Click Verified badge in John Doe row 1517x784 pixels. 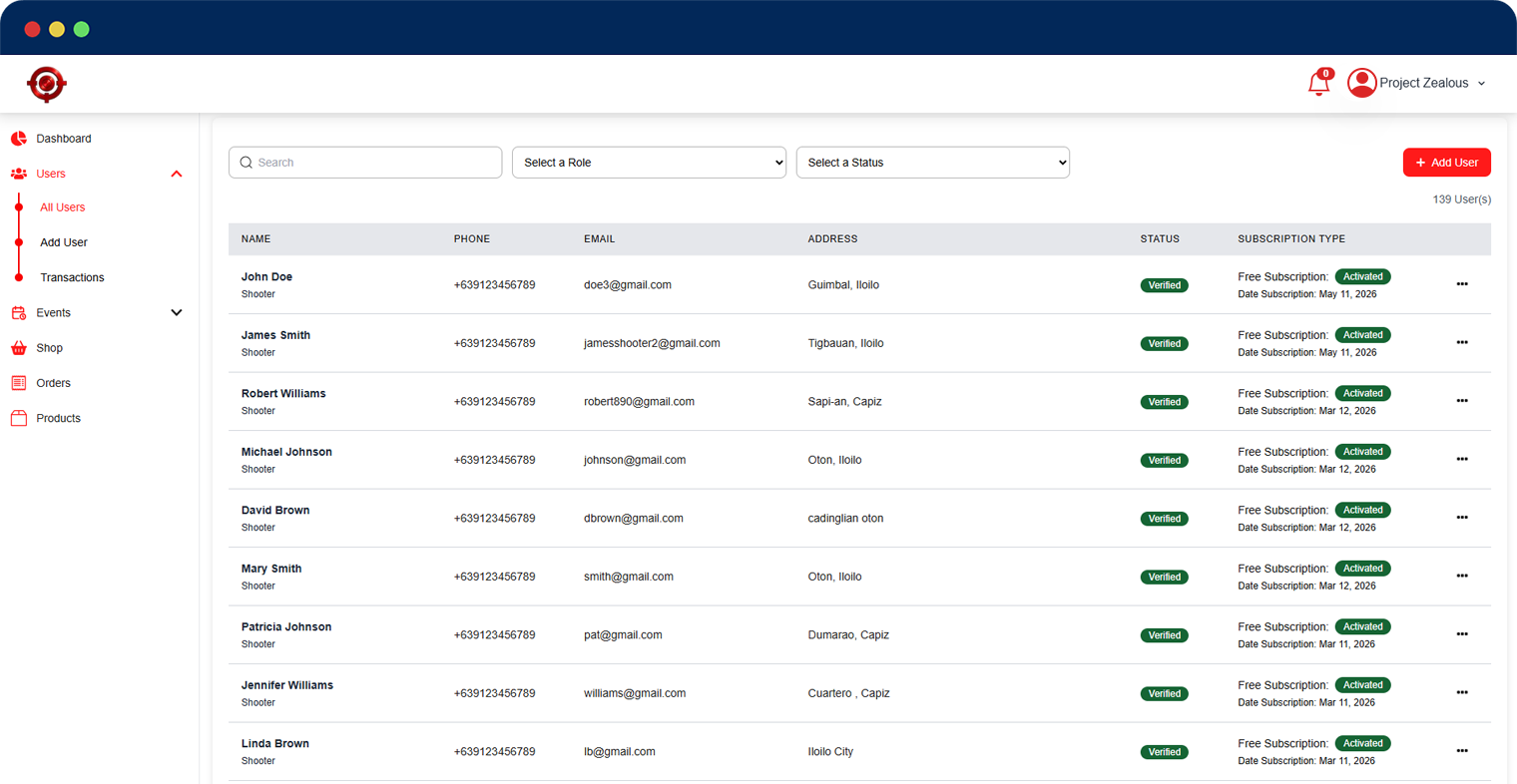[x=1165, y=285]
